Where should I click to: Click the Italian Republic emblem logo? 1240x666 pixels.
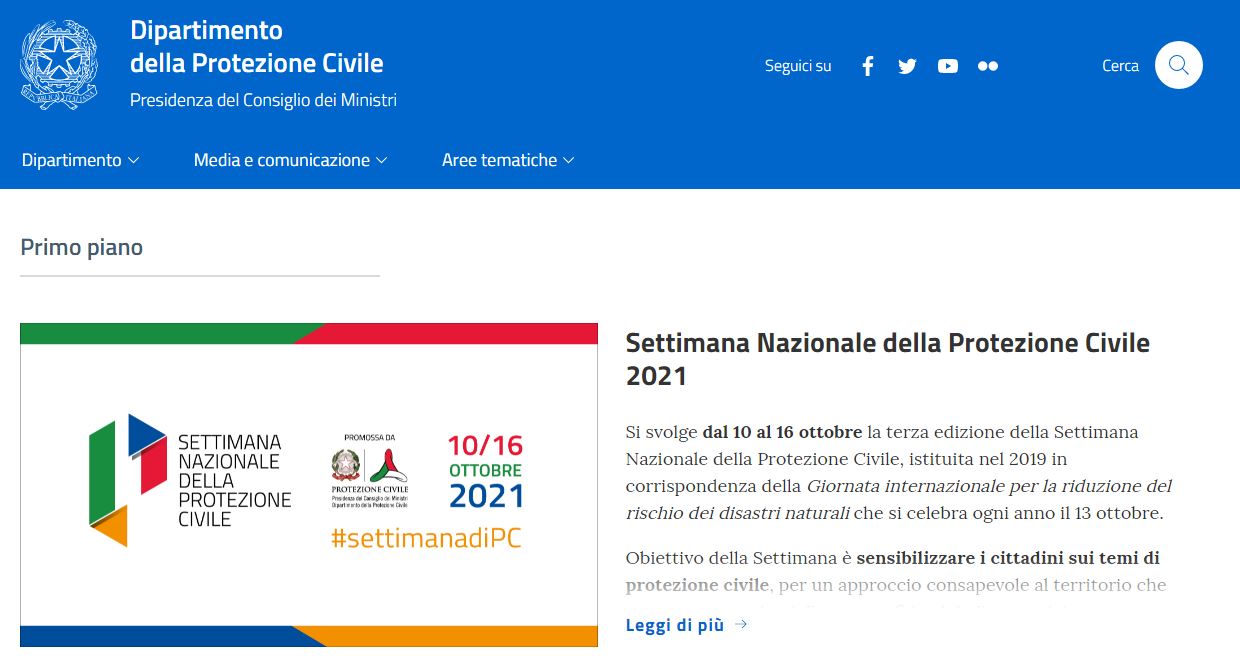[59, 65]
